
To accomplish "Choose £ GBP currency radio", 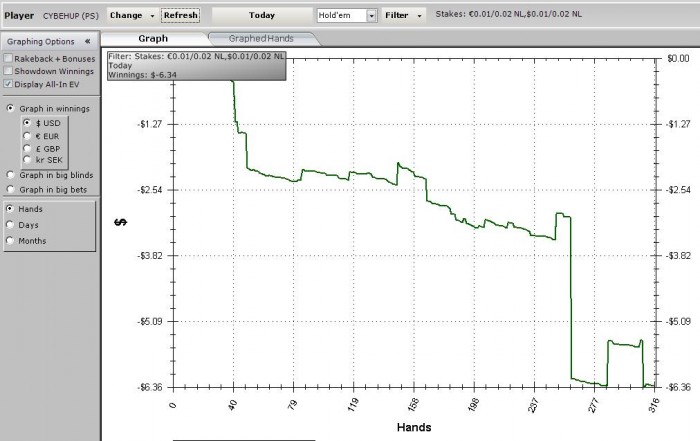I will tap(27, 149).
